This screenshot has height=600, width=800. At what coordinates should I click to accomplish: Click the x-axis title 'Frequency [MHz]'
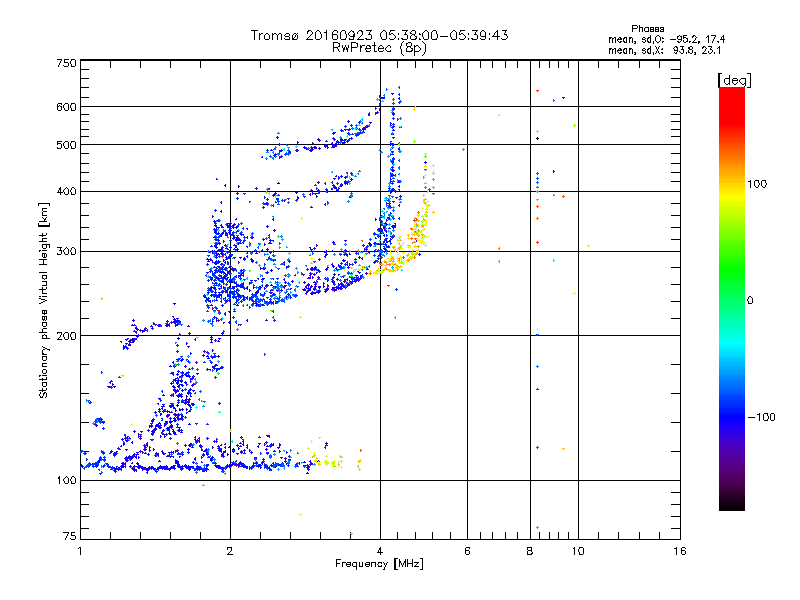tap(379, 564)
